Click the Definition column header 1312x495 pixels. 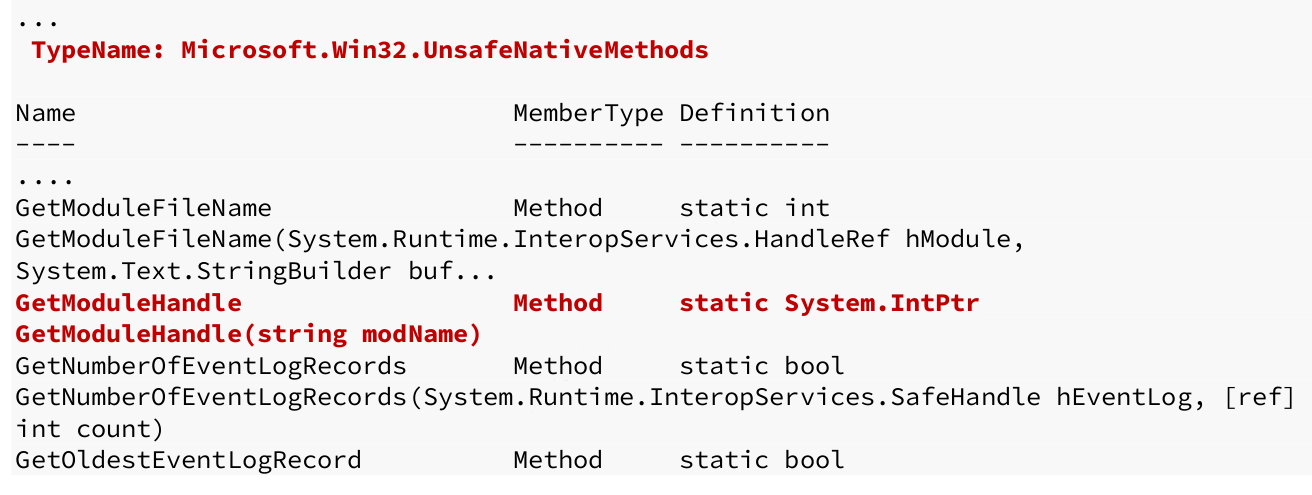tap(754, 113)
